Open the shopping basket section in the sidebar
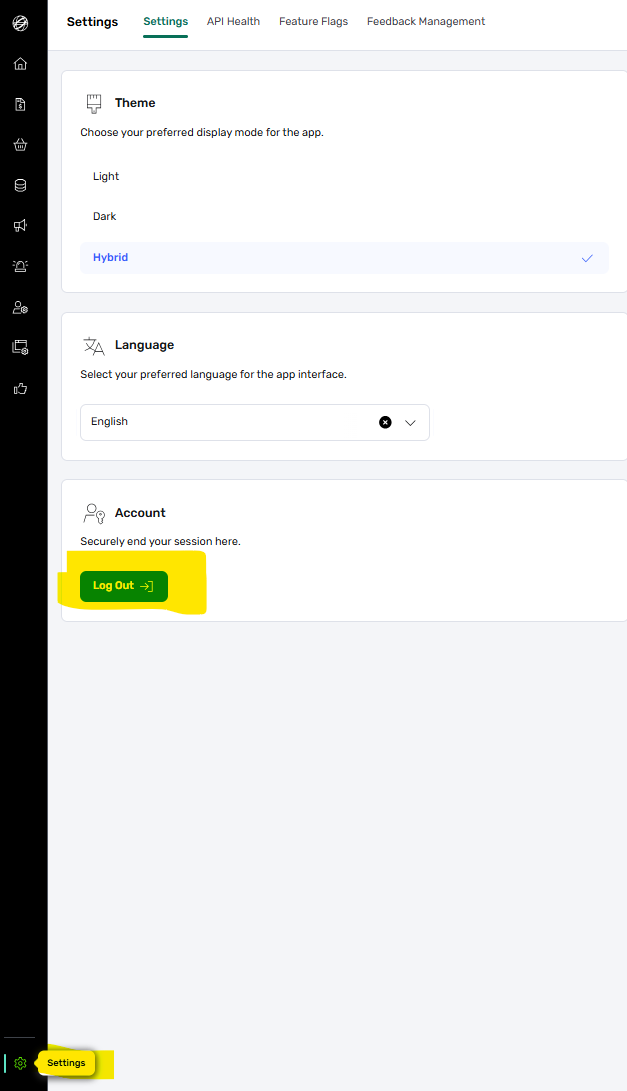 [20, 145]
